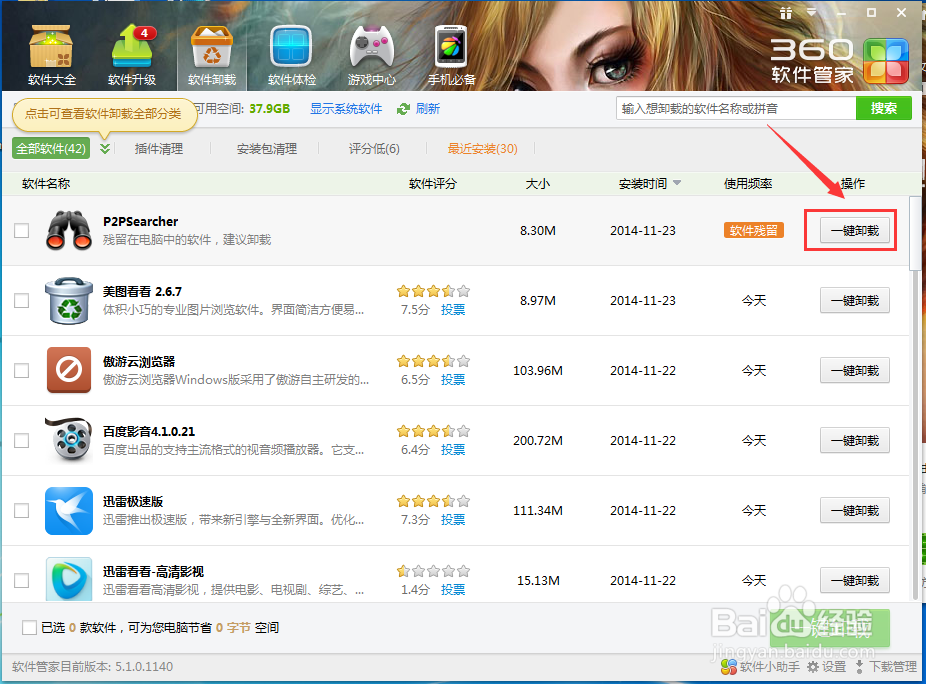Click the 软件评分 column header
The height and width of the screenshot is (684, 926).
point(433,184)
